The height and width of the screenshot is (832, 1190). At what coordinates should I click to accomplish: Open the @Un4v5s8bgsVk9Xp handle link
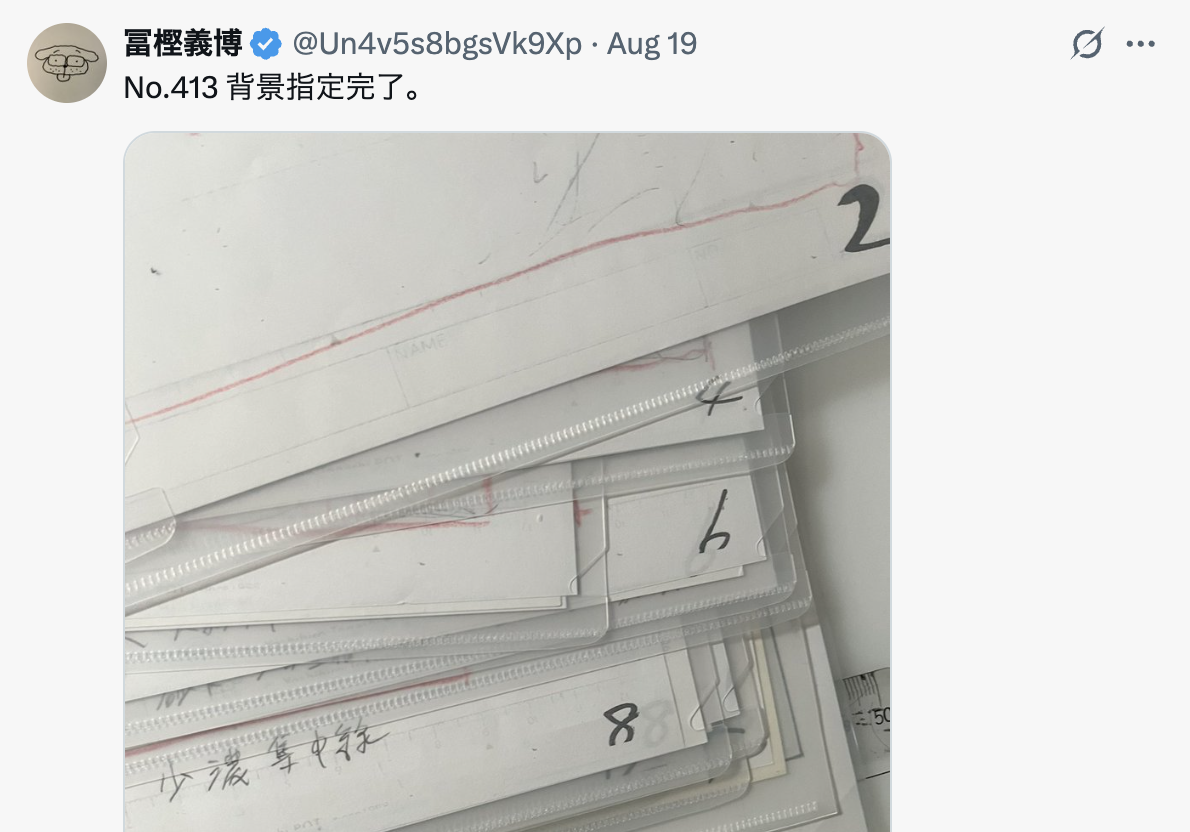pos(437,44)
